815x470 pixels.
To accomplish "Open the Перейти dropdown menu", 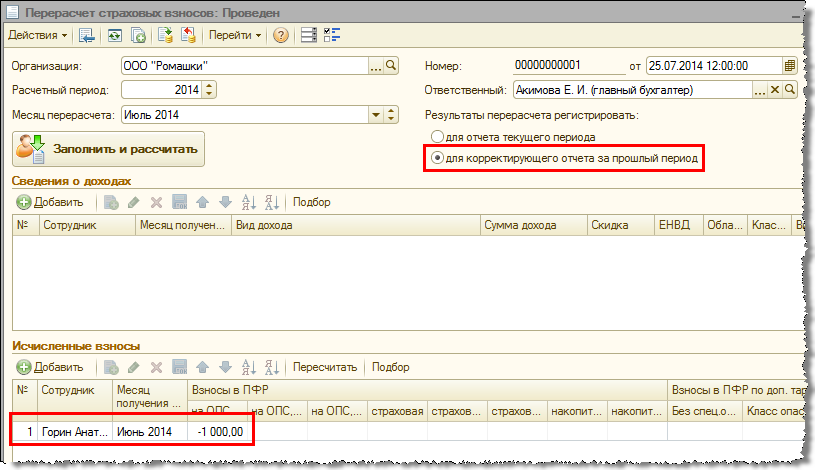I will coord(234,35).
